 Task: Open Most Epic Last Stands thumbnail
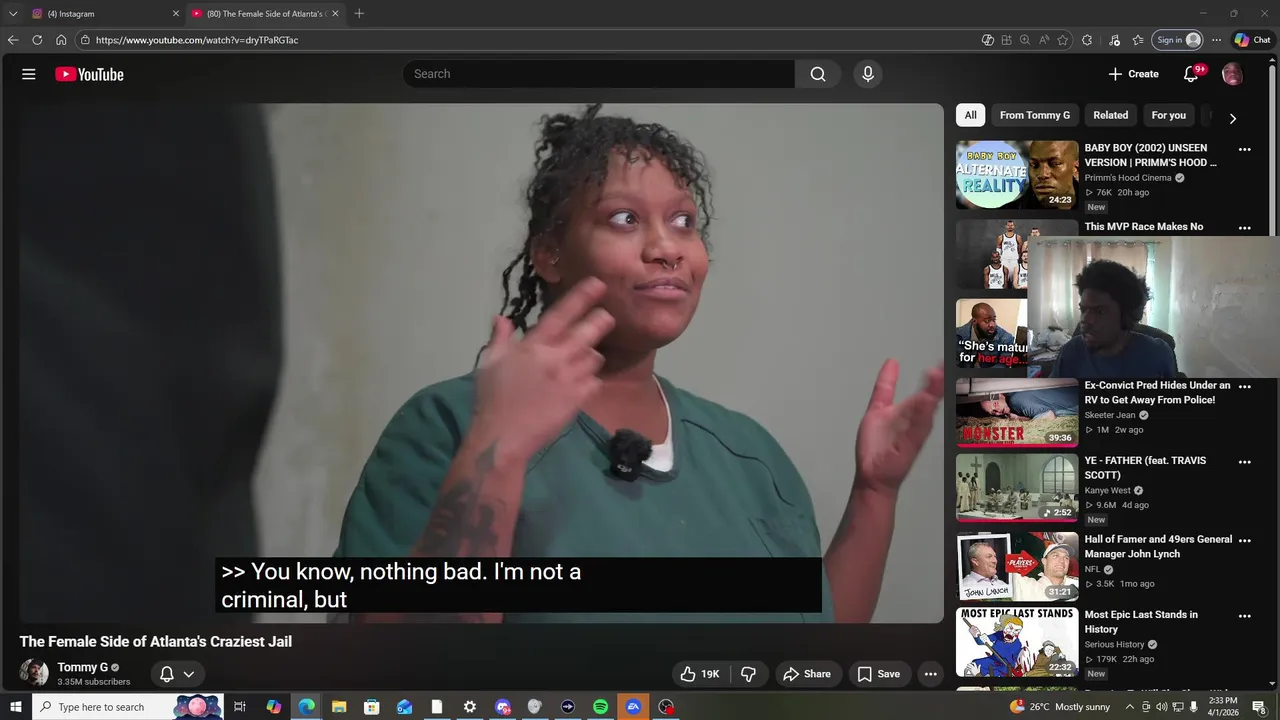point(1016,642)
